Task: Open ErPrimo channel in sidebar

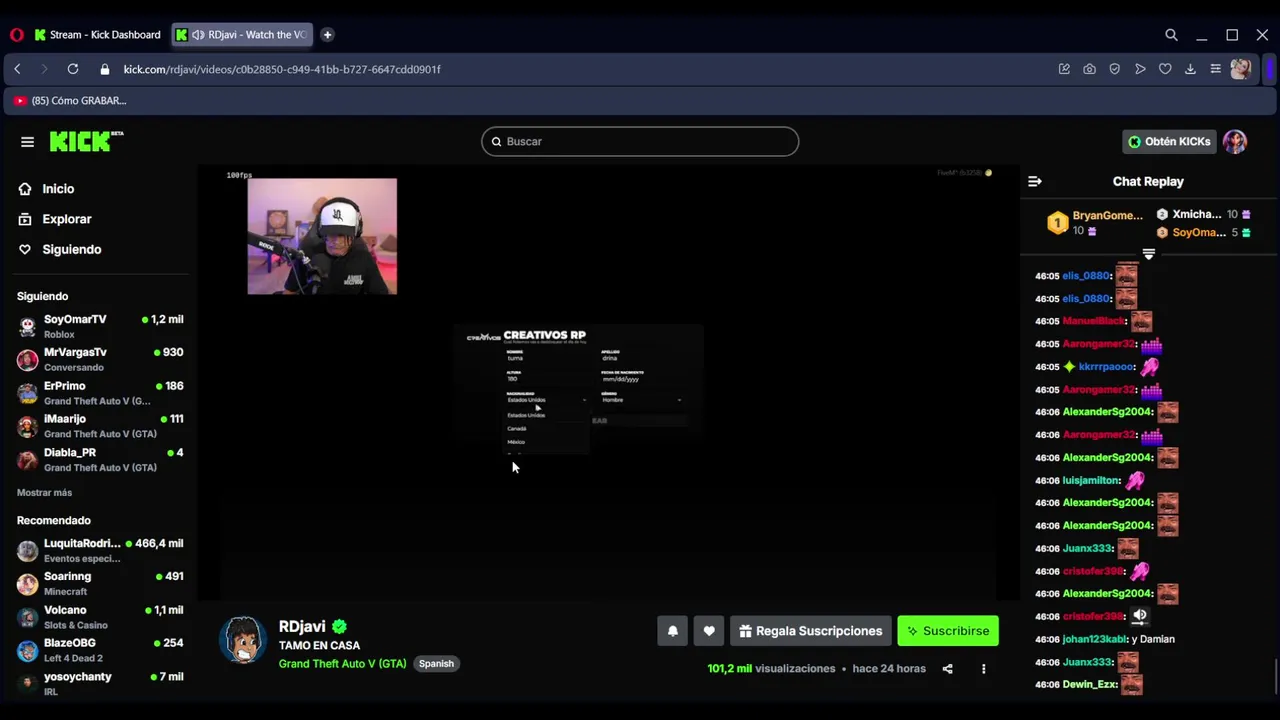Action: [100, 393]
